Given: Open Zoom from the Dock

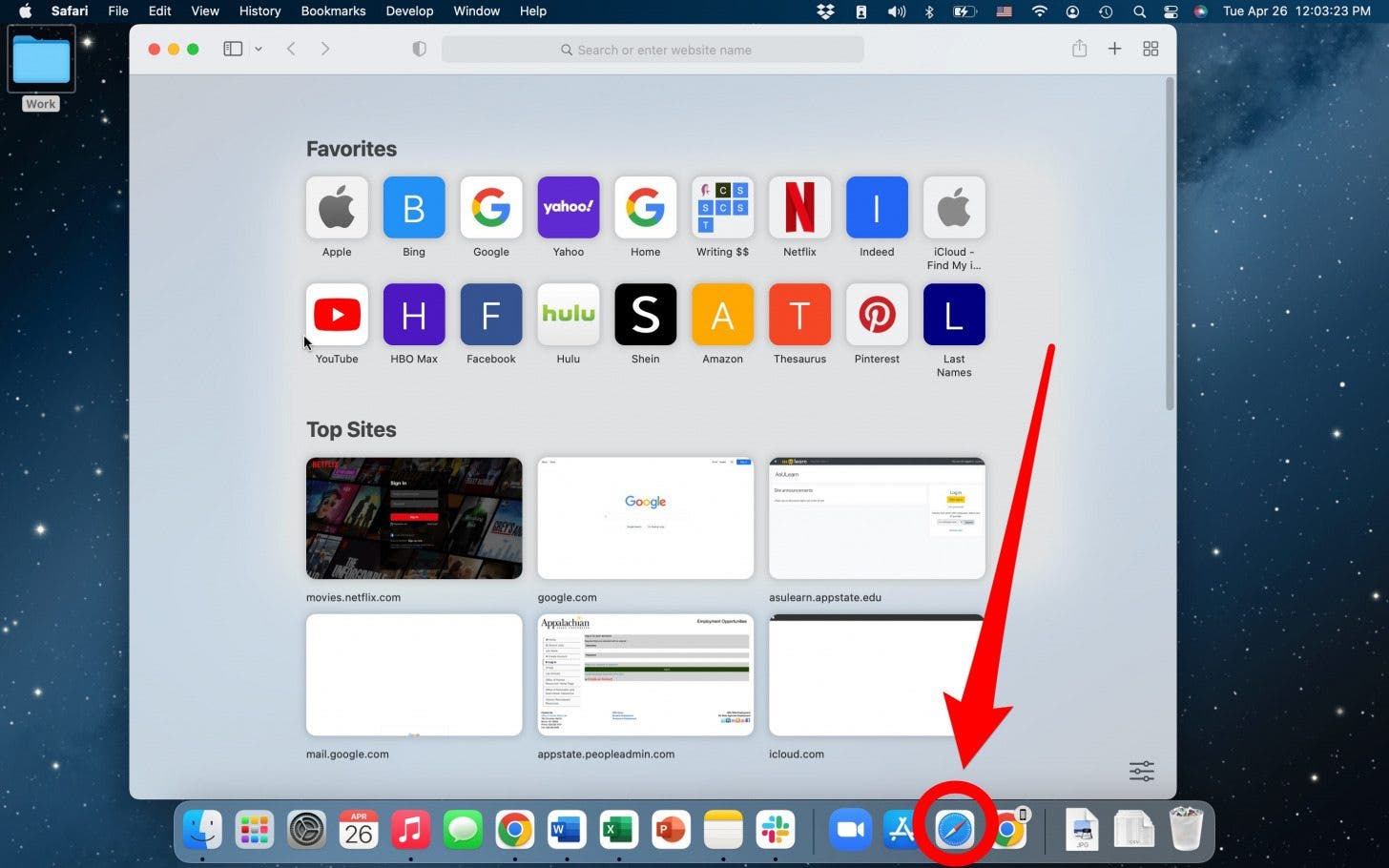Looking at the screenshot, I should [x=850, y=830].
